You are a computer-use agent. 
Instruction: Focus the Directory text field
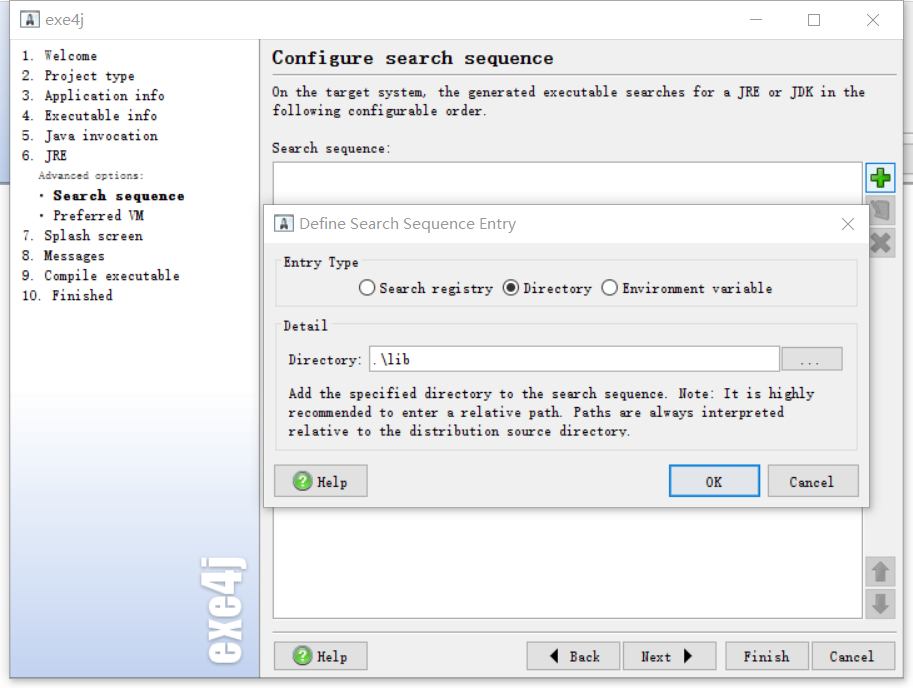[574, 359]
